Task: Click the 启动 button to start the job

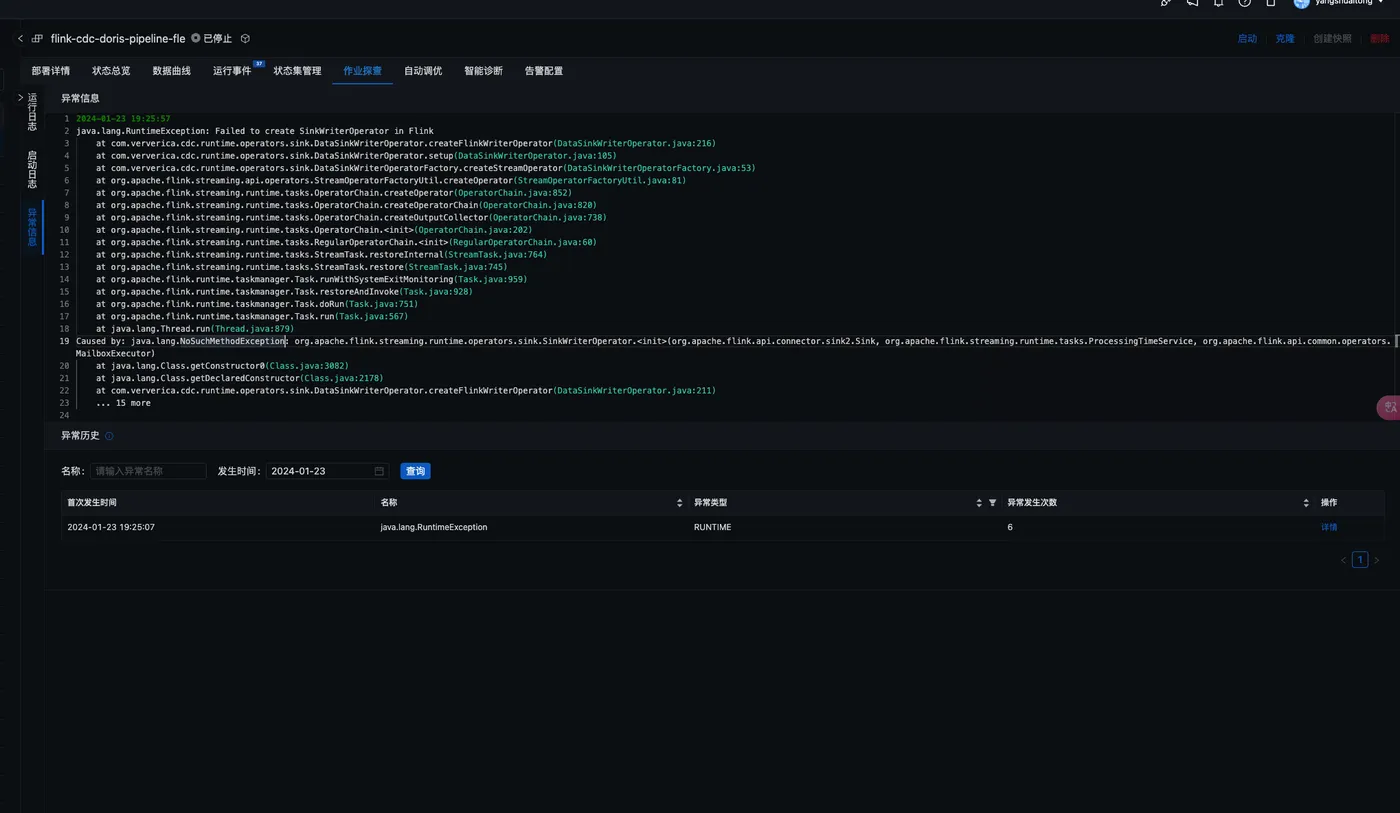Action: 1247,39
